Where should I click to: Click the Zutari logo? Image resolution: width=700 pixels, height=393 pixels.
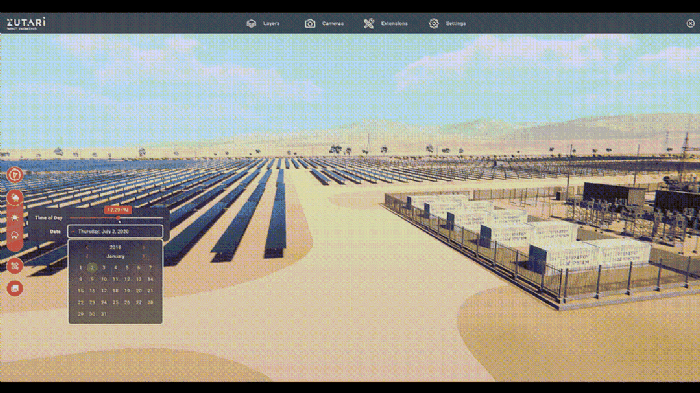(x=26, y=23)
